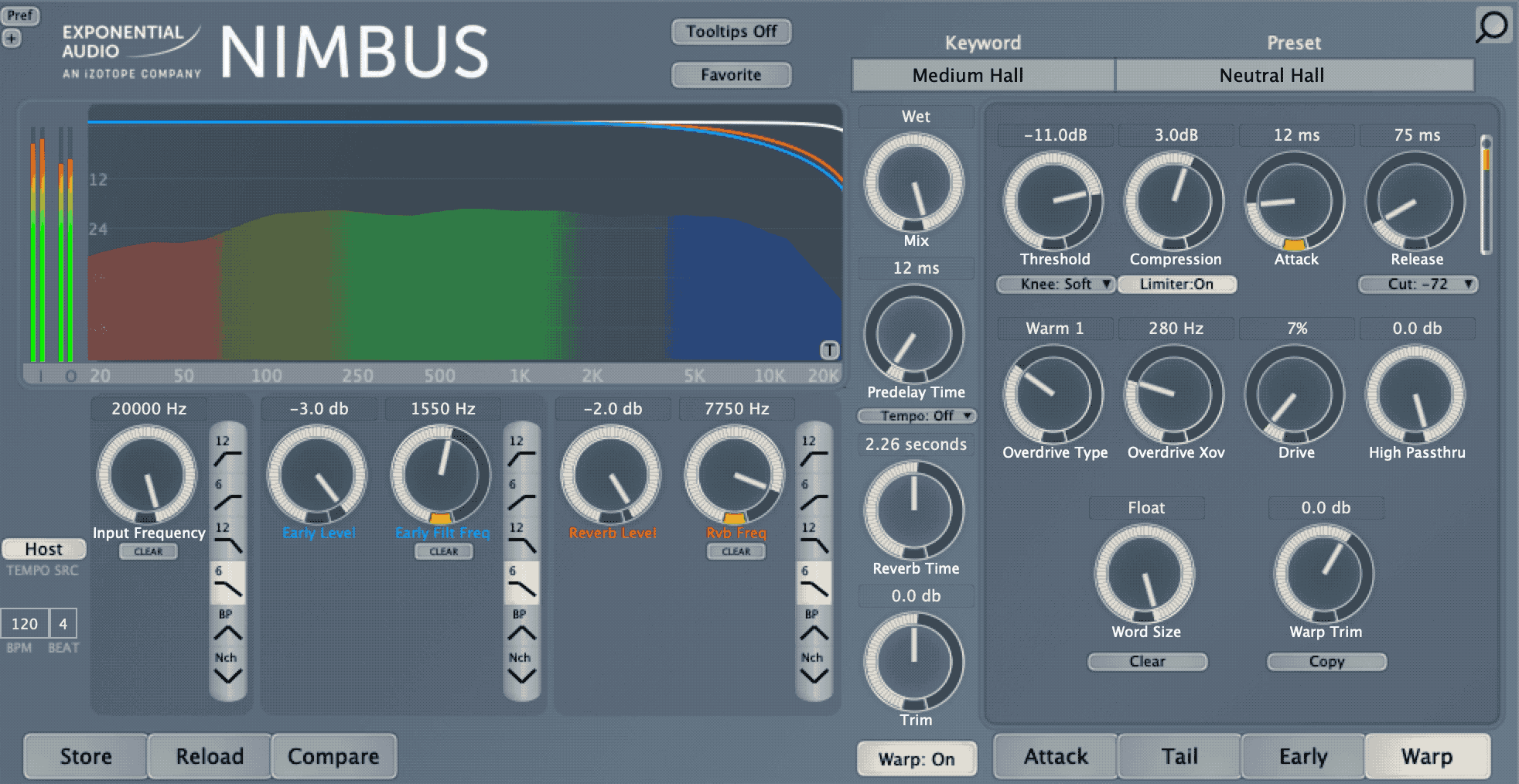Image resolution: width=1519 pixels, height=784 pixels.
Task: Open the Pref menu
Action: (x=20, y=15)
